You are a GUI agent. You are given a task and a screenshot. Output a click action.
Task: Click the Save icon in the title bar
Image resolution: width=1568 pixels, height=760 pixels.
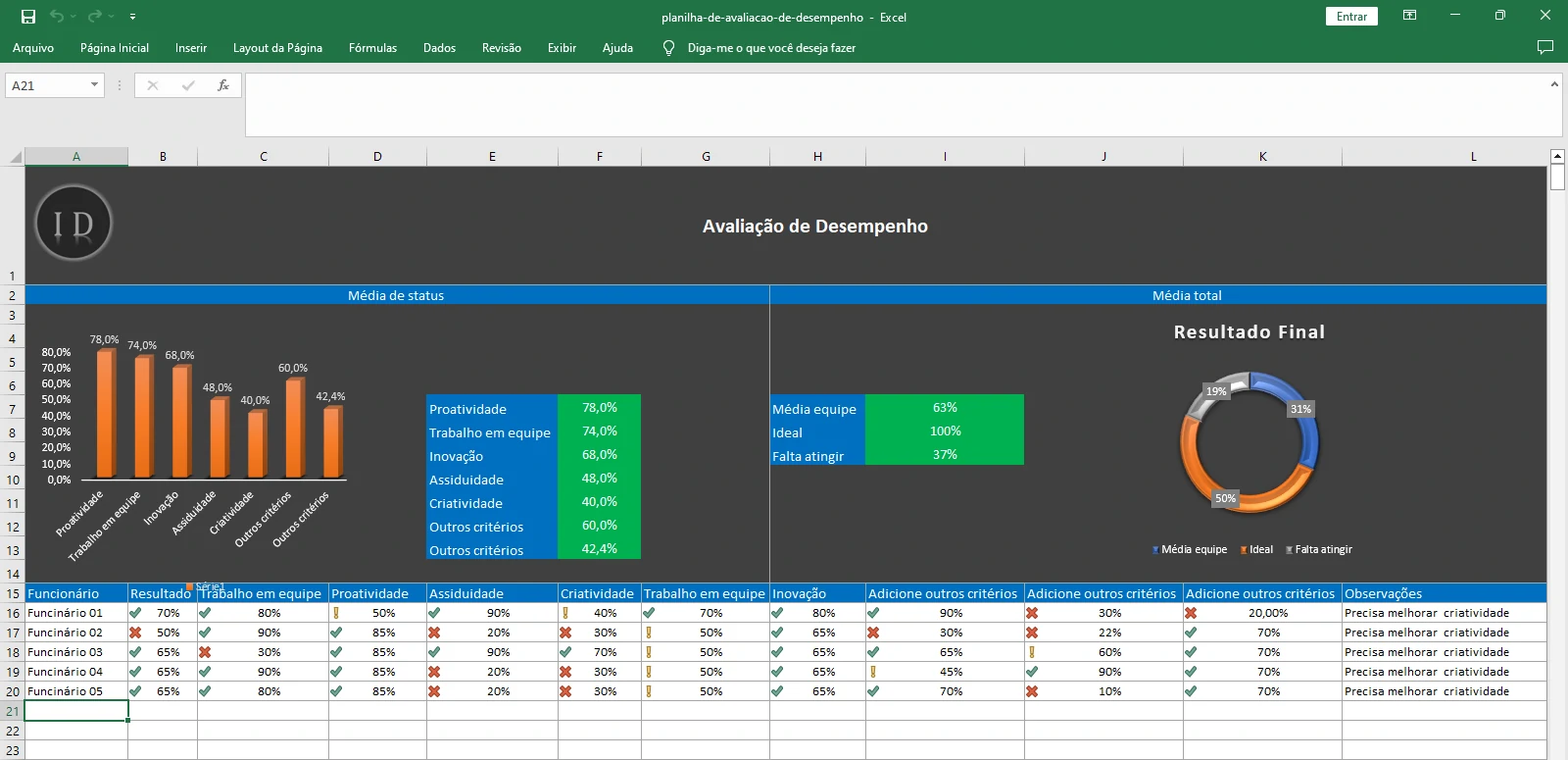(28, 17)
